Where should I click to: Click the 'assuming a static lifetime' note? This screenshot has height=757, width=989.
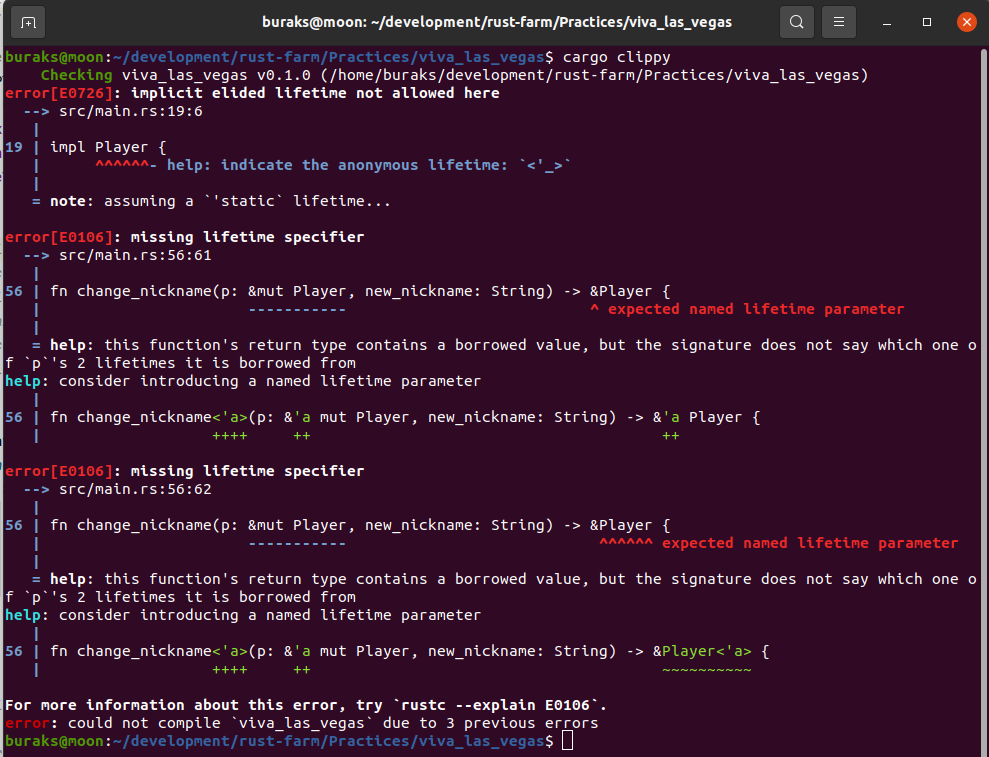coord(220,201)
